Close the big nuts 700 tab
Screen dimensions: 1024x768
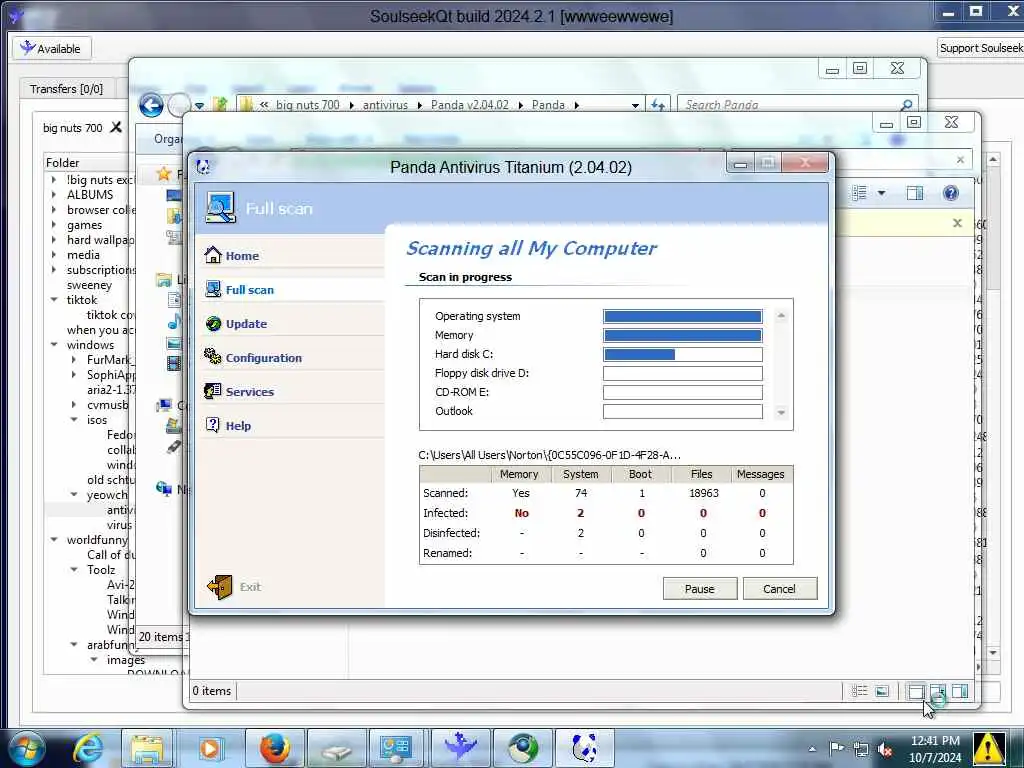116,127
